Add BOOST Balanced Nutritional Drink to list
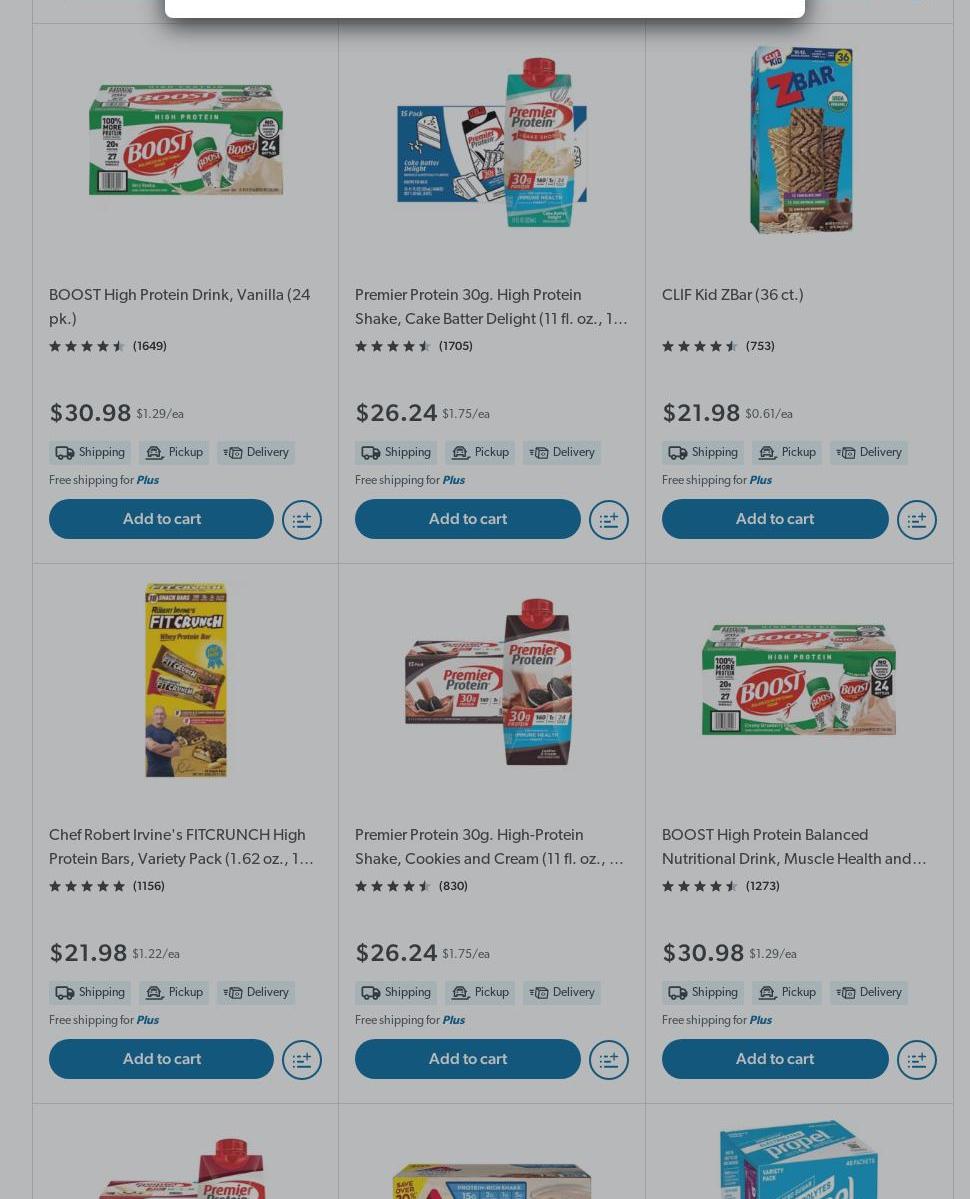The image size is (970, 1199). click(x=916, y=1060)
